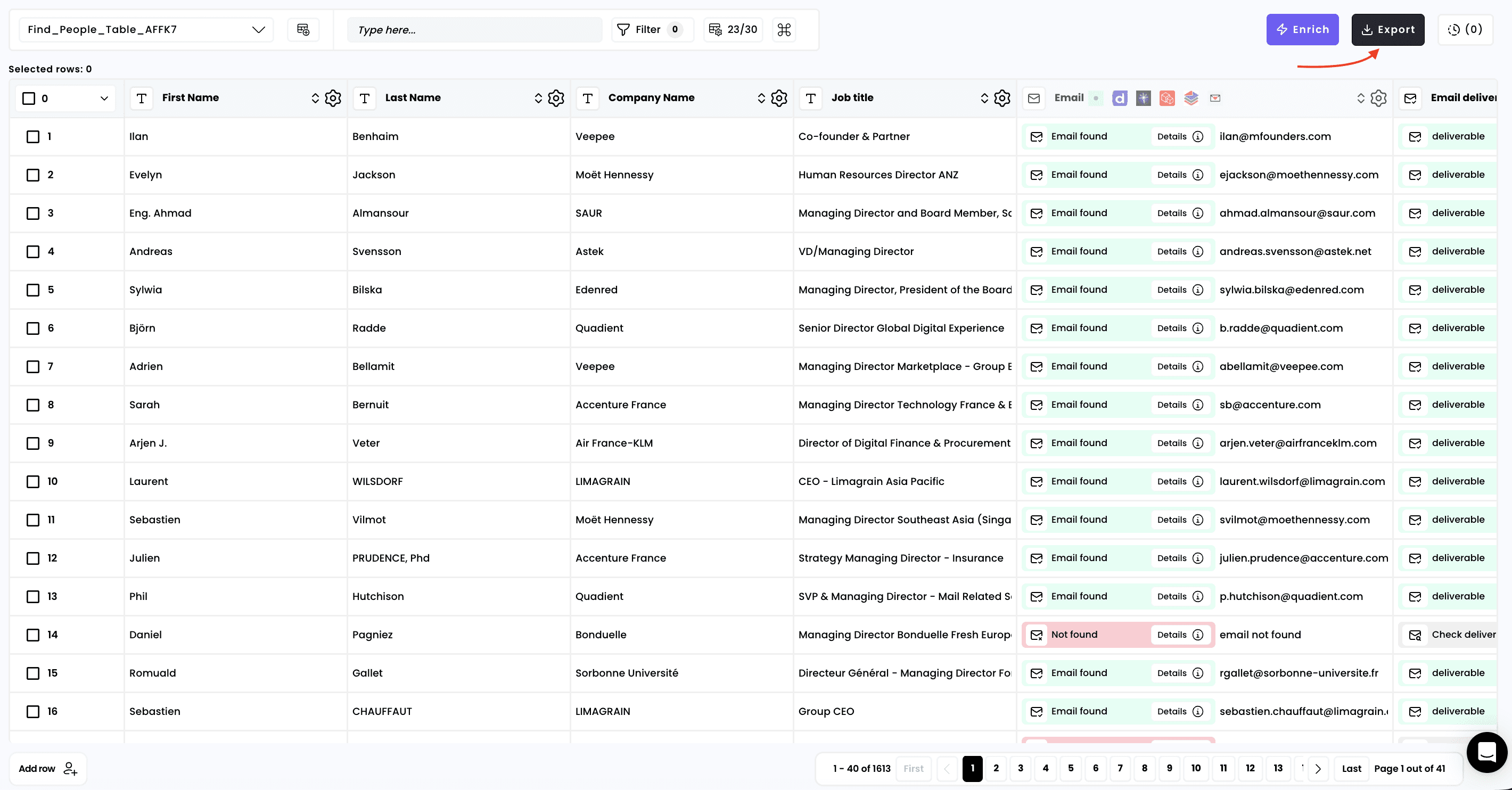Screen dimensions: 1512x790
Task: Open Job title column settings gear
Action: [x=1002, y=98]
